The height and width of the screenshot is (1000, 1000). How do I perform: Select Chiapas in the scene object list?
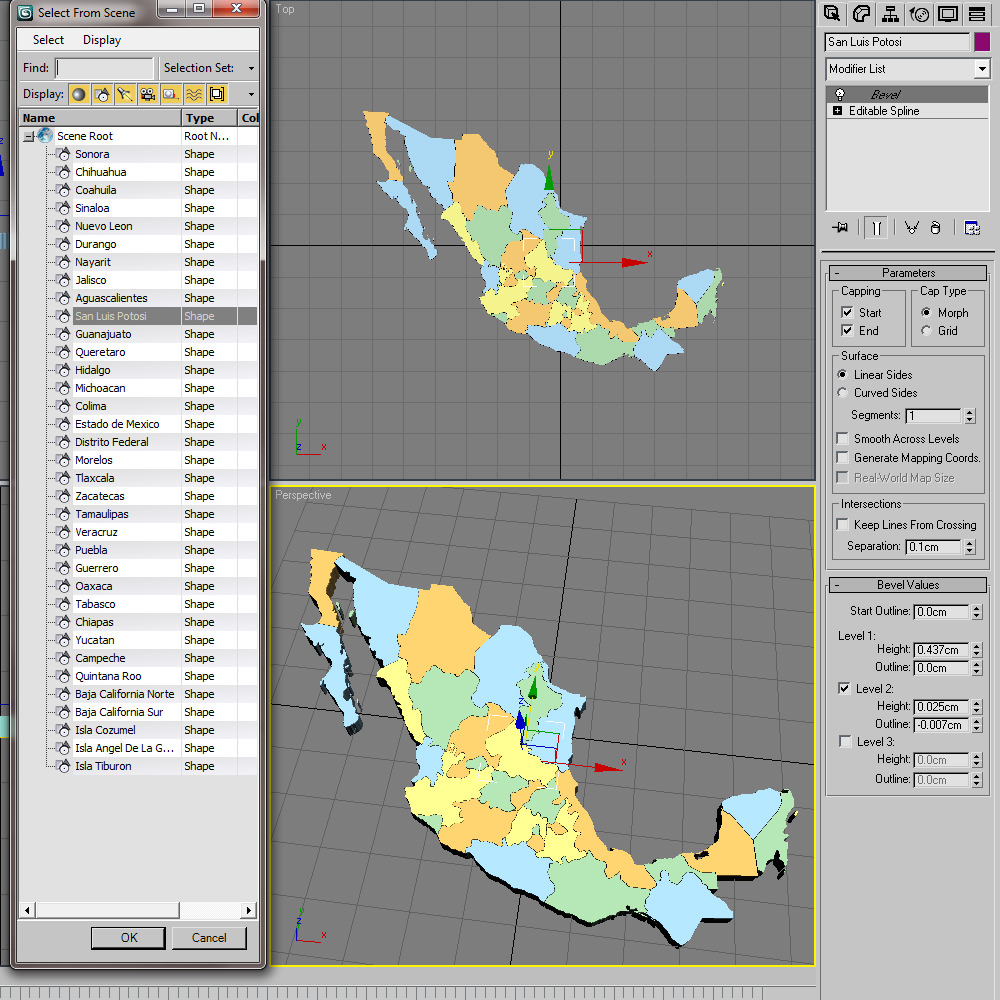tap(94, 622)
